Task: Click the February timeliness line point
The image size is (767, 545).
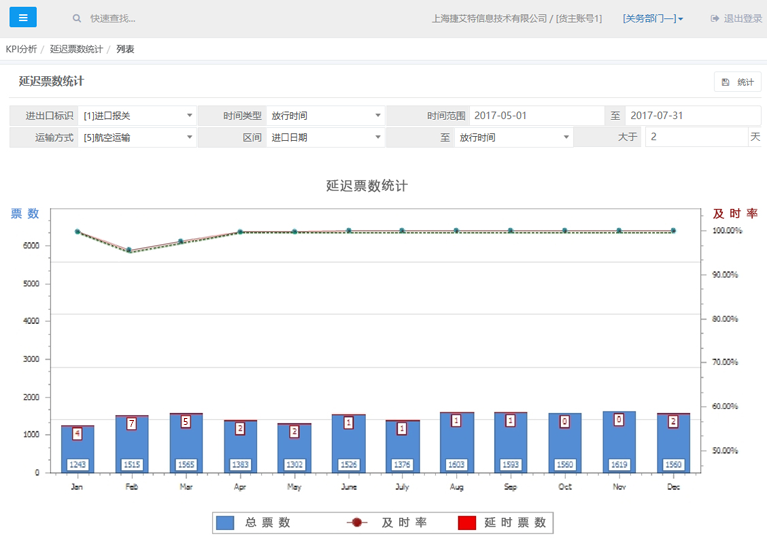Action: [x=129, y=250]
